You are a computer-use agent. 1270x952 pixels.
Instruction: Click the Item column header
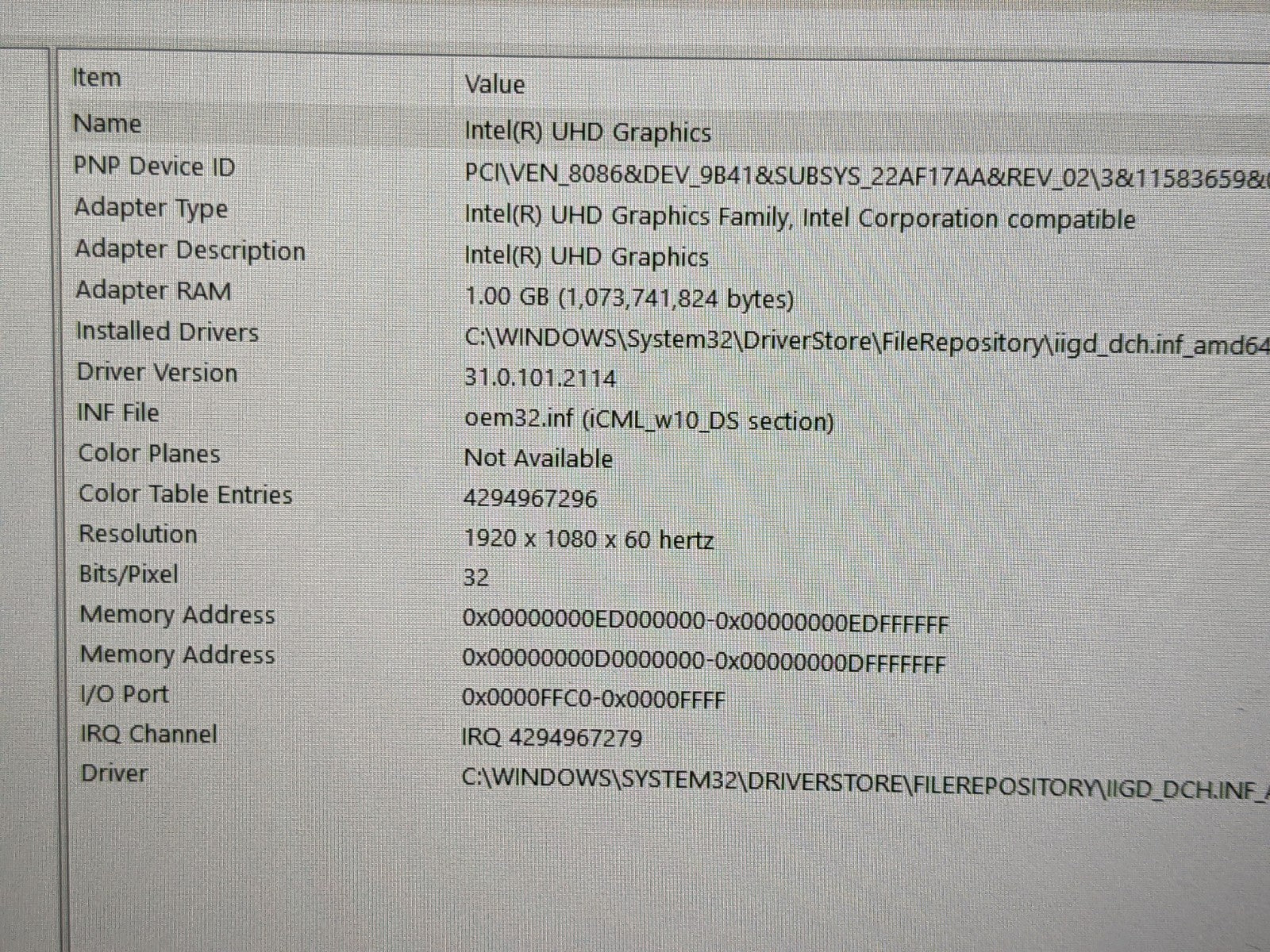[x=97, y=78]
